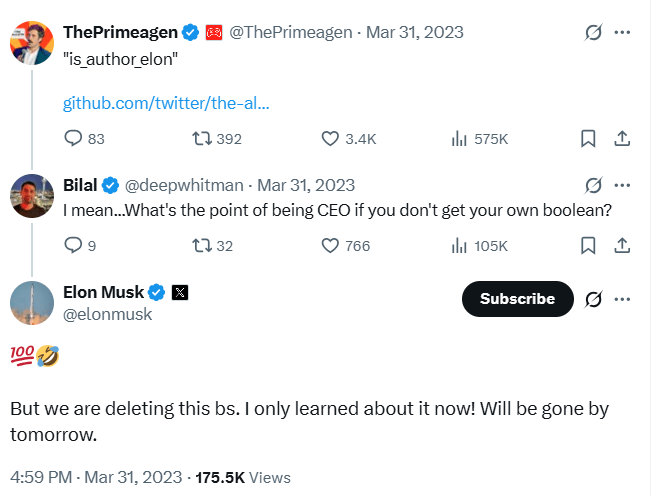Open Elon Musk's profile picture
This screenshot has width=653, height=496.
(x=32, y=303)
